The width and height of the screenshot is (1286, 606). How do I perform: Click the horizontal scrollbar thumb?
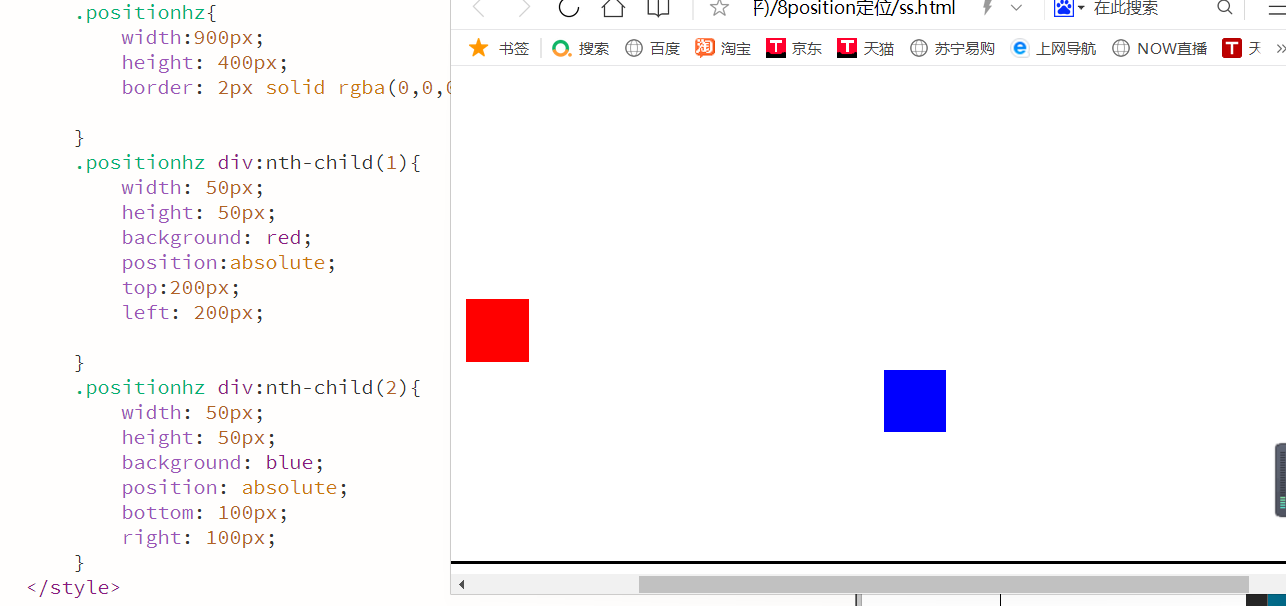point(944,584)
